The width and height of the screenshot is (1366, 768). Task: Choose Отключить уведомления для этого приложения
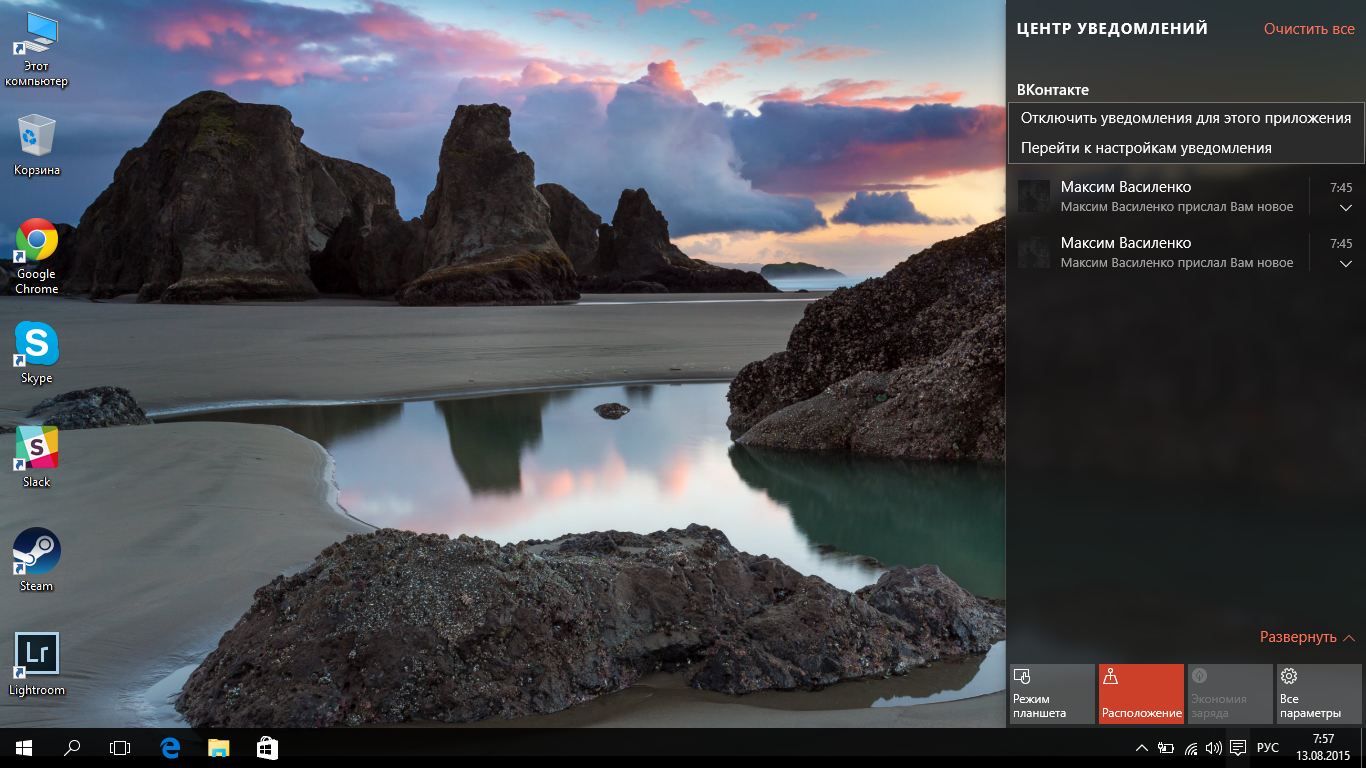[x=1186, y=118]
